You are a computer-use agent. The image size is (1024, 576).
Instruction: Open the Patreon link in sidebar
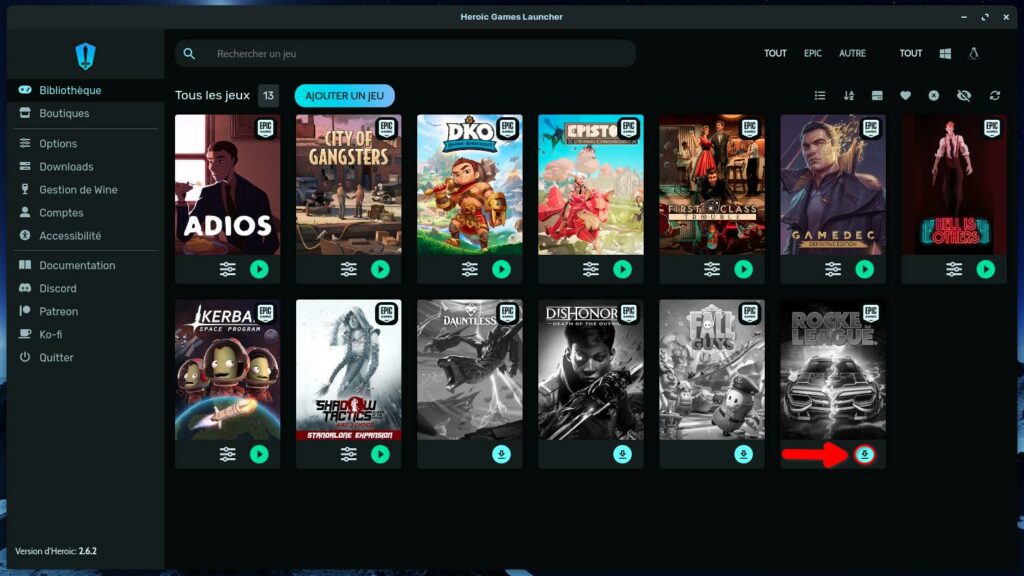pos(59,311)
